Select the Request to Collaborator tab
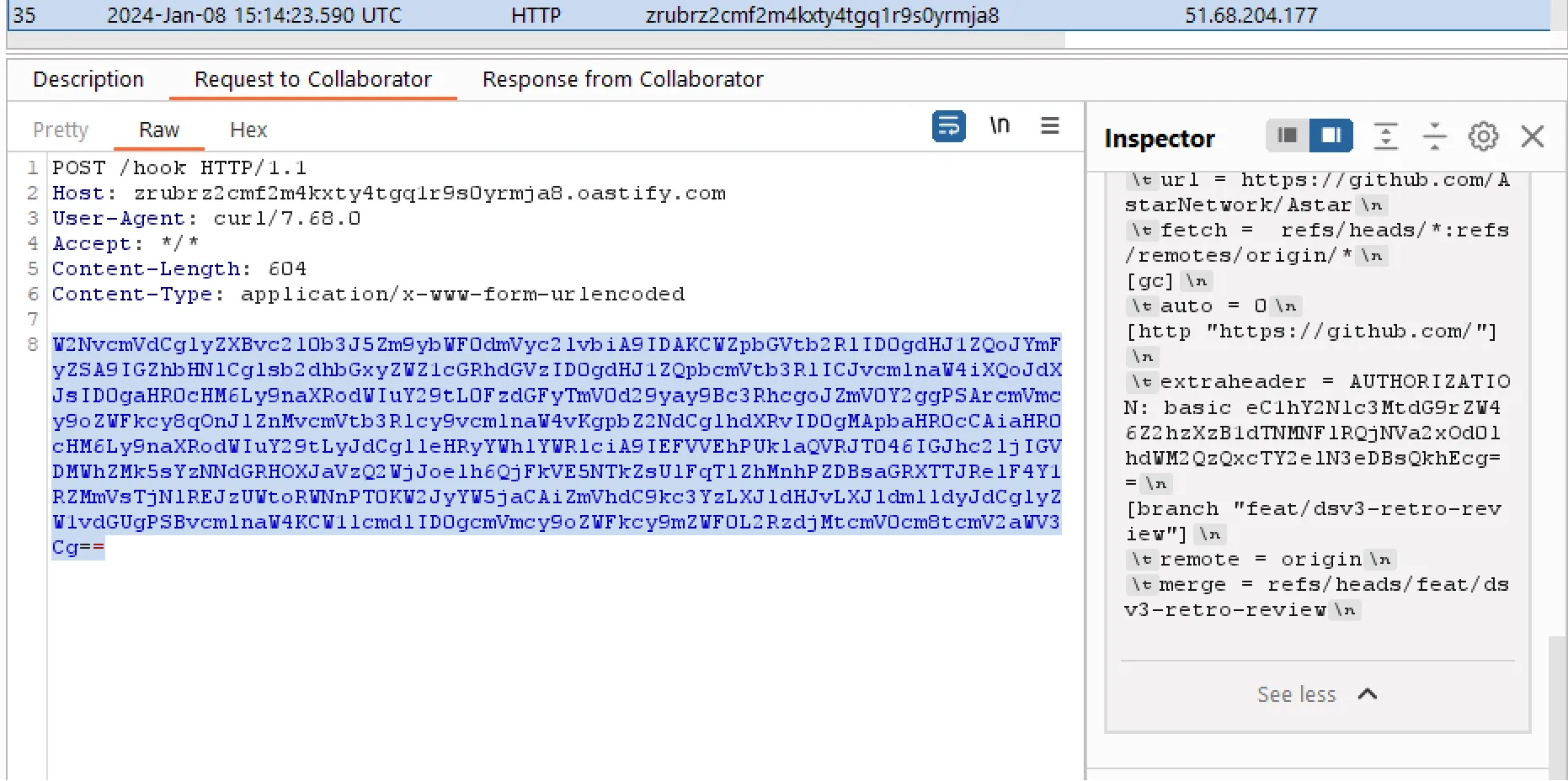This screenshot has height=781, width=1568. [312, 80]
